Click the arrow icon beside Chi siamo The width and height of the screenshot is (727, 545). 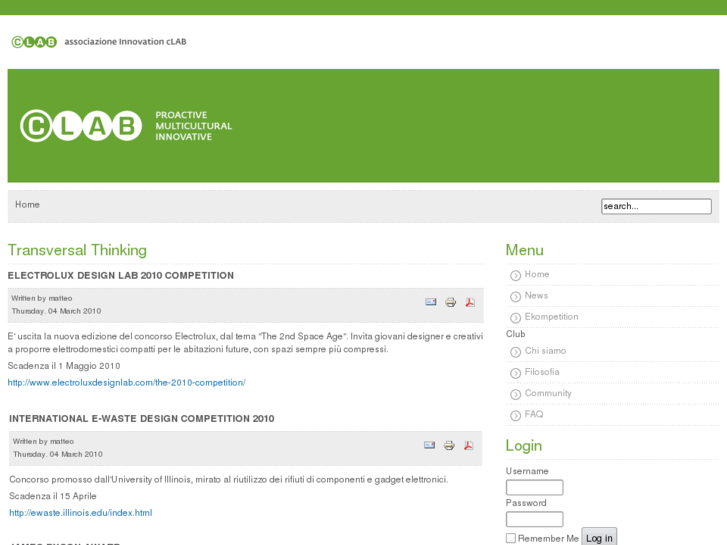pos(516,352)
